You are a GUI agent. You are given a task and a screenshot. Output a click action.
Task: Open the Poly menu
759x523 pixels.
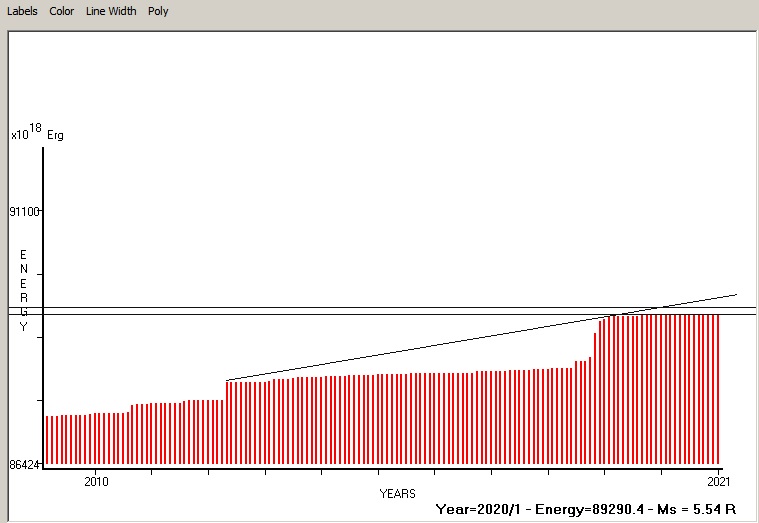(158, 11)
